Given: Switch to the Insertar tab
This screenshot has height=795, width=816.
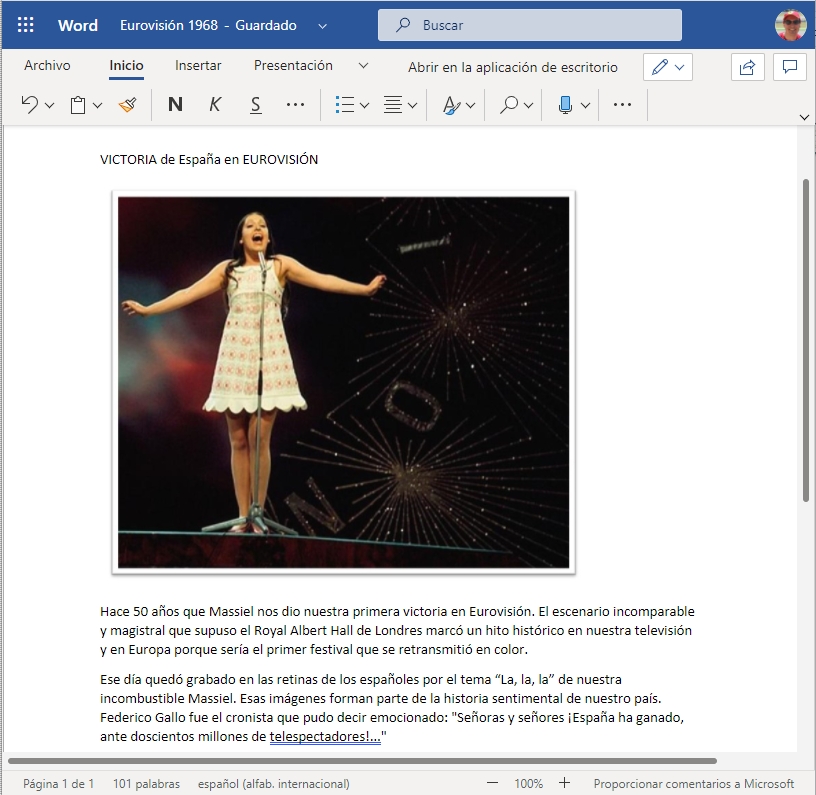Looking at the screenshot, I should coord(198,66).
